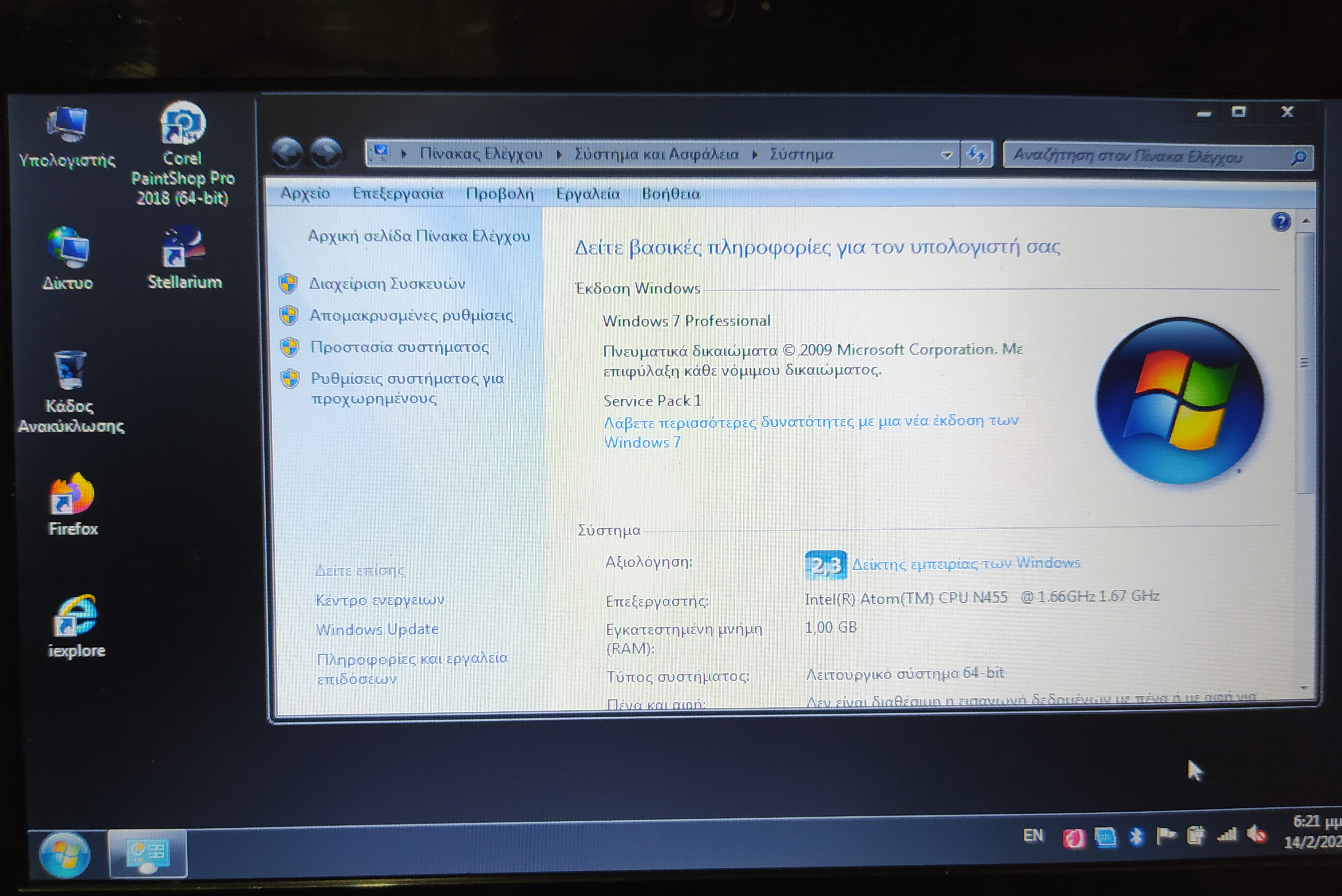This screenshot has height=896, width=1342.
Task: Click the Forward navigation arrow
Action: (x=326, y=153)
